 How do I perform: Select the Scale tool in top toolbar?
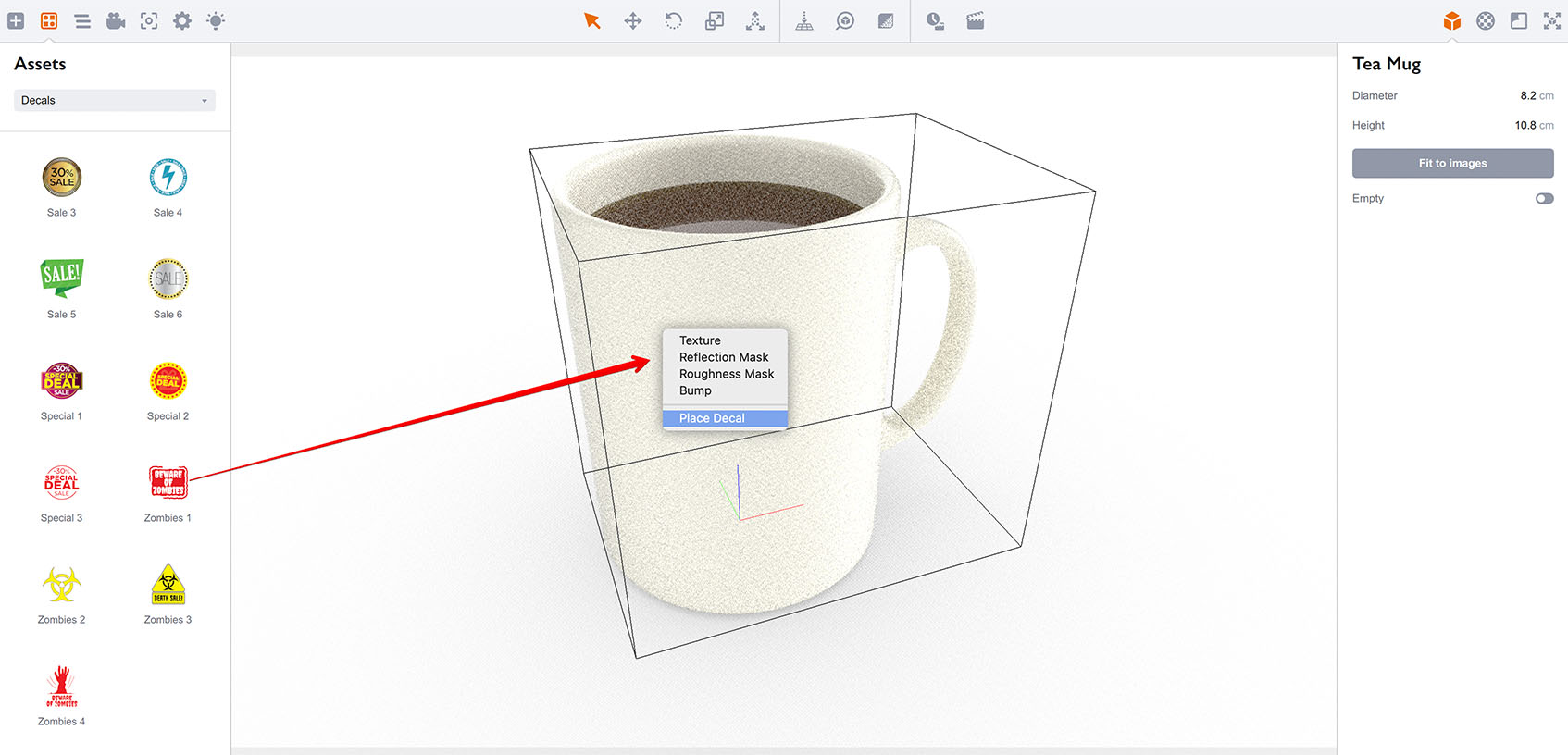click(x=715, y=20)
